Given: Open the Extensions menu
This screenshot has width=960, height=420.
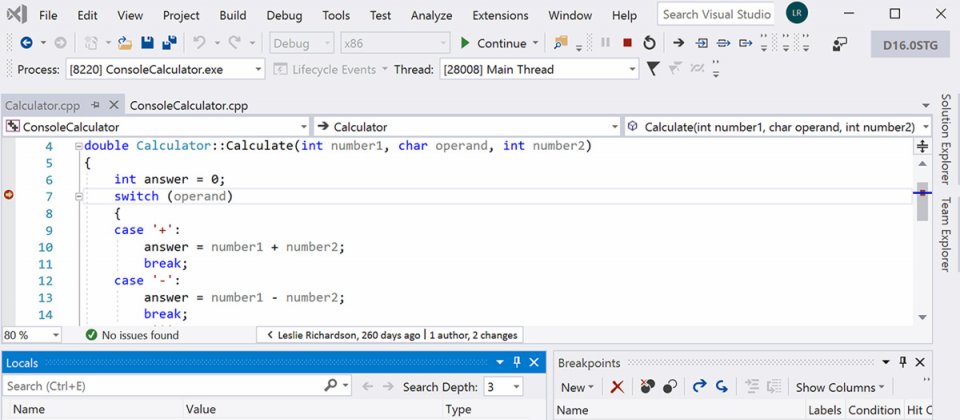Looking at the screenshot, I should click(500, 15).
